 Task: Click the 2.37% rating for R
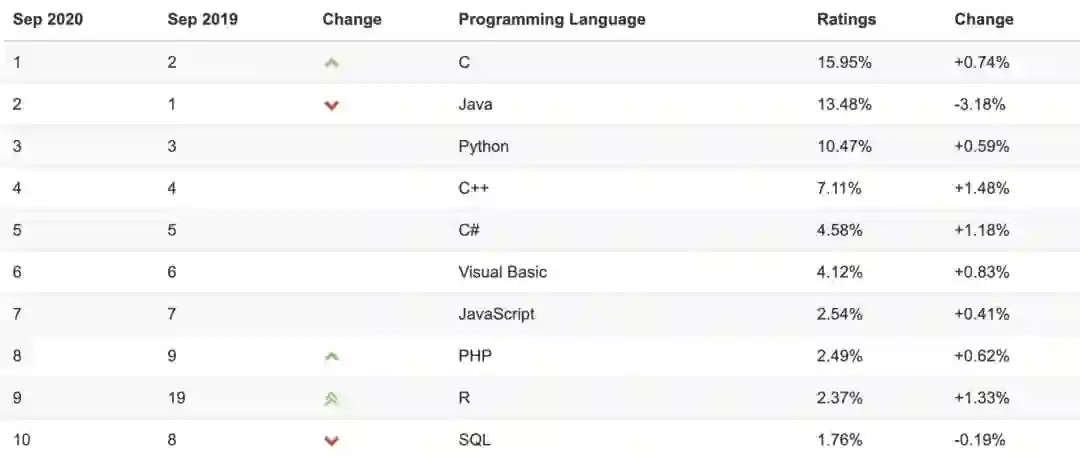pyautogui.click(x=840, y=398)
